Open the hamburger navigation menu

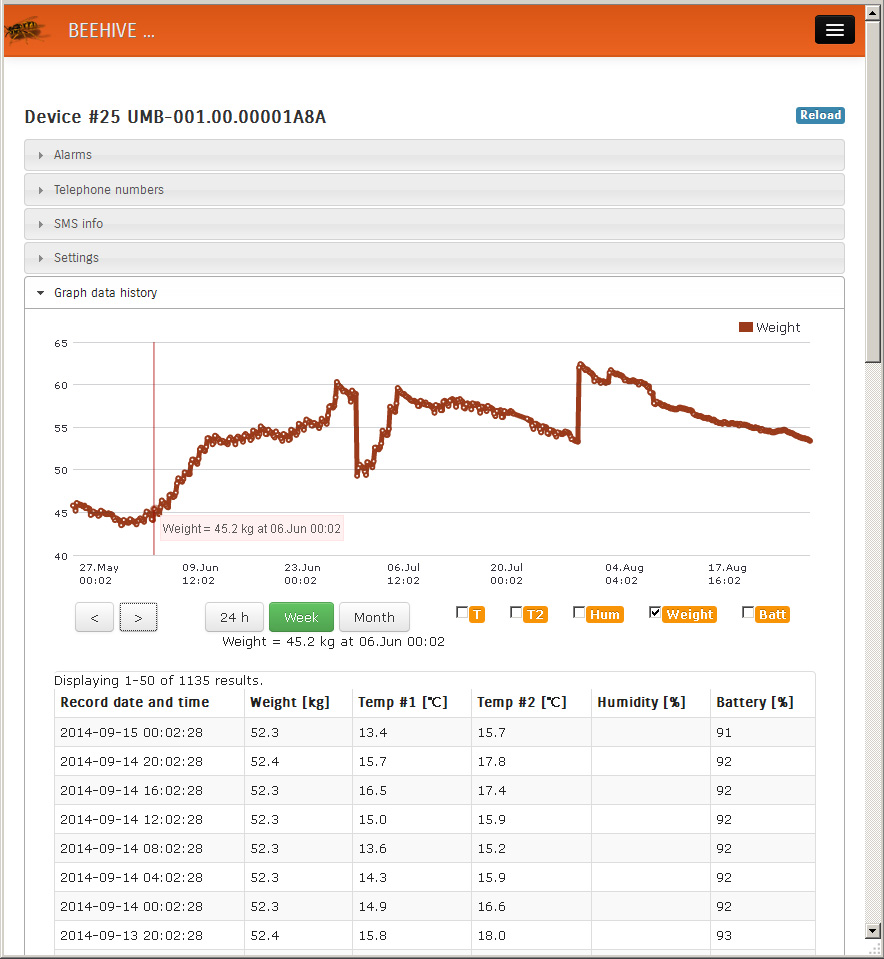point(834,30)
